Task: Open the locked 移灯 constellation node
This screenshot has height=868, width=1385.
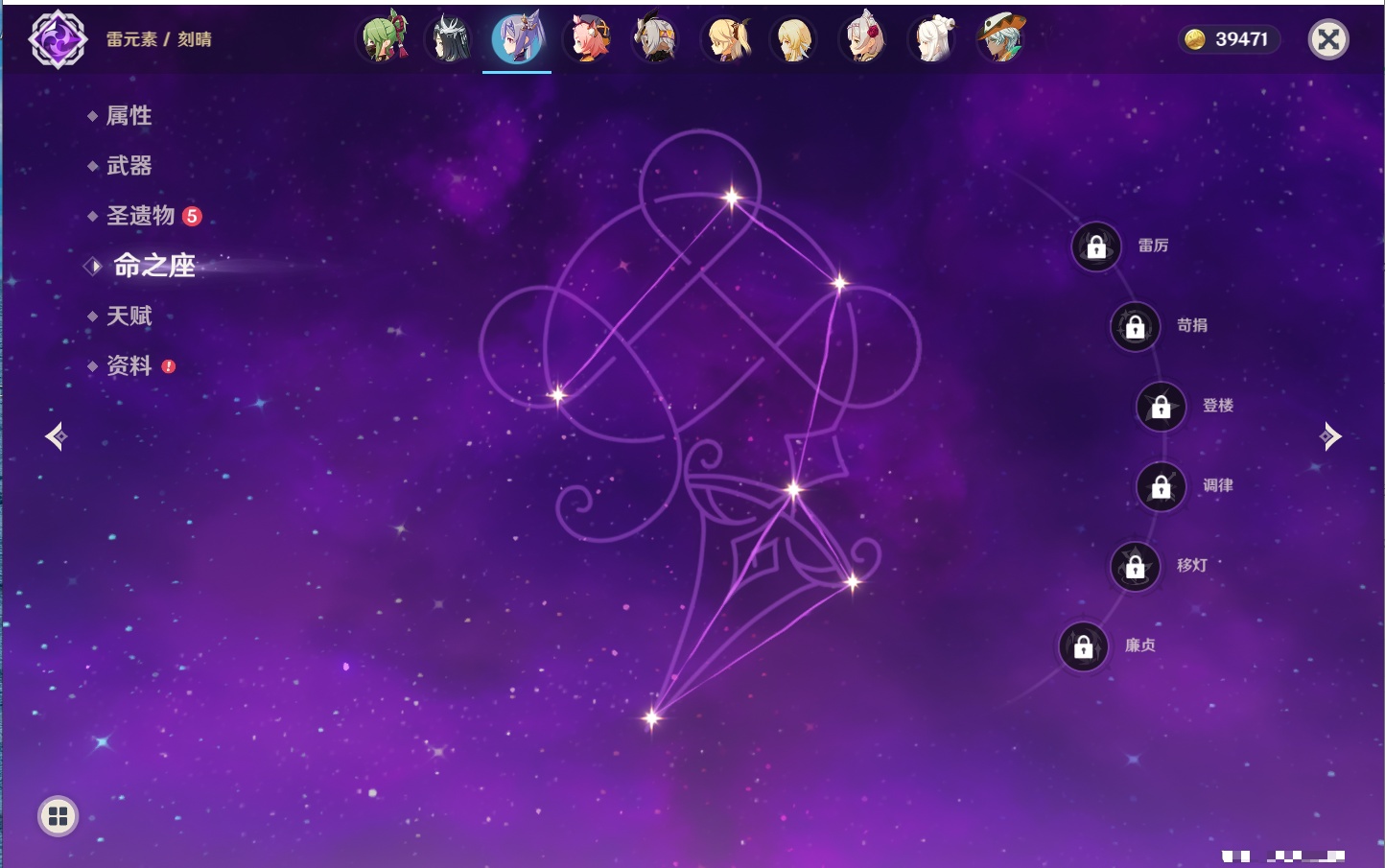Action: coord(1136,567)
